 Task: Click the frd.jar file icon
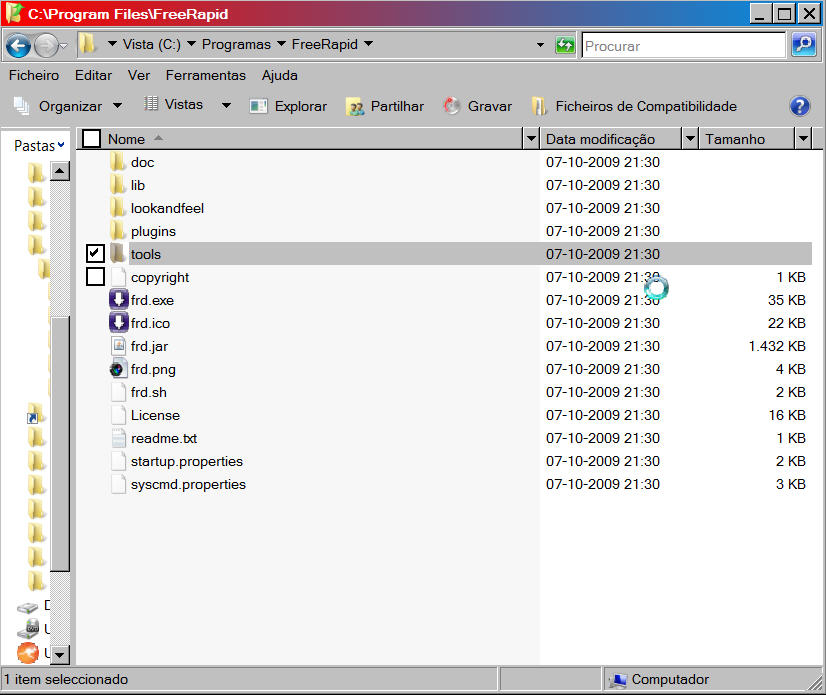pyautogui.click(x=118, y=346)
